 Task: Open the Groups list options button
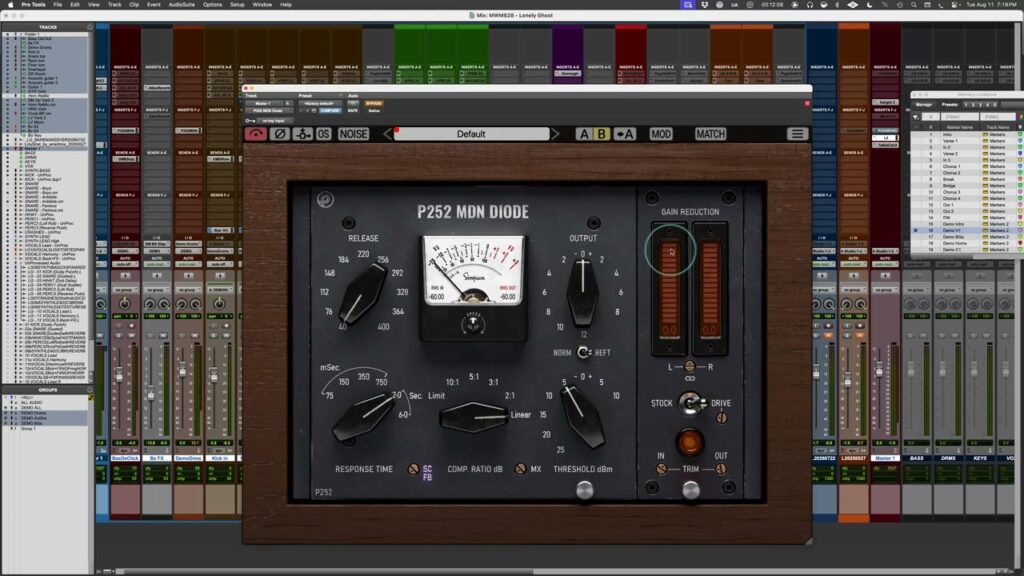[x=90, y=390]
